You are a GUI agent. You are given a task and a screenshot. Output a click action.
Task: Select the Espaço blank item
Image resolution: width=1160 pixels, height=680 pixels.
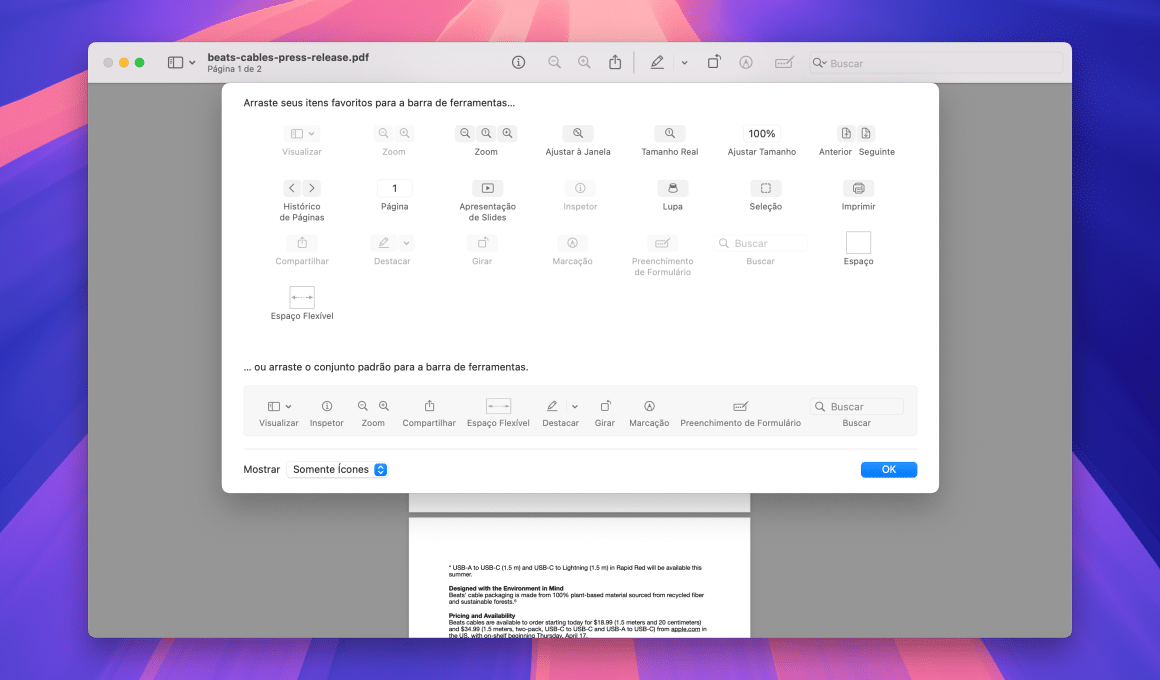pos(858,243)
